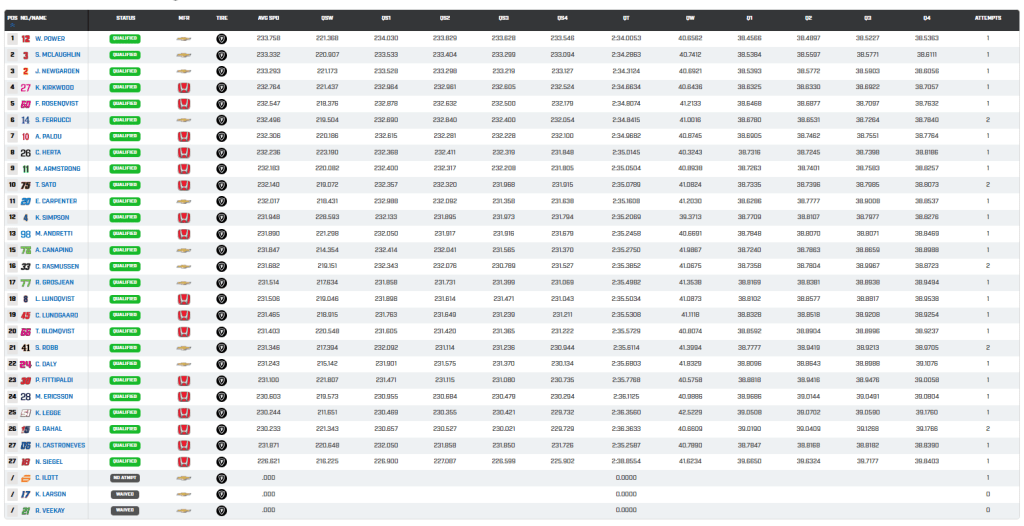Click the Firestone tire icon in M. Ericsson's row

pyautogui.click(x=221, y=397)
